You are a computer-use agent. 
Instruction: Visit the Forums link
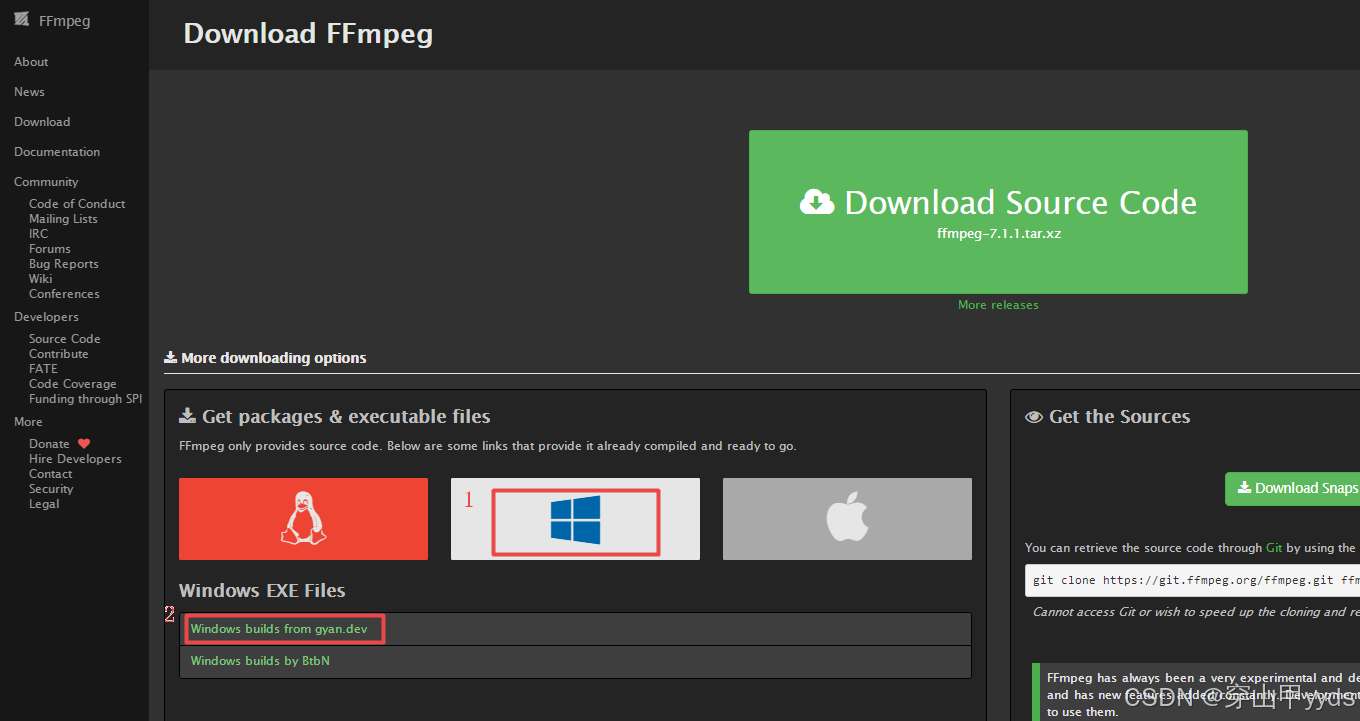coord(50,249)
